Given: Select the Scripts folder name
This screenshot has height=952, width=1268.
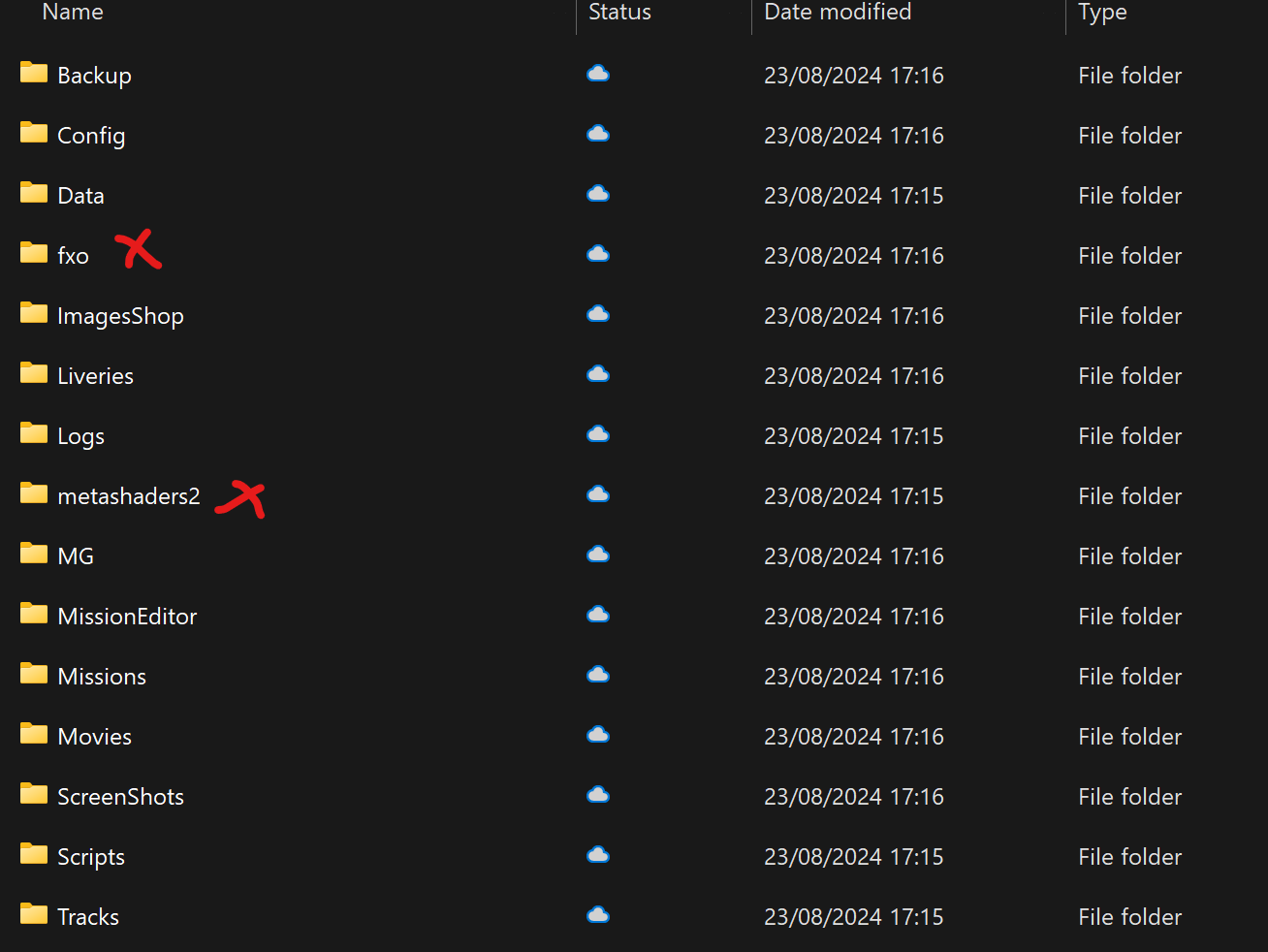Looking at the screenshot, I should coord(91,857).
